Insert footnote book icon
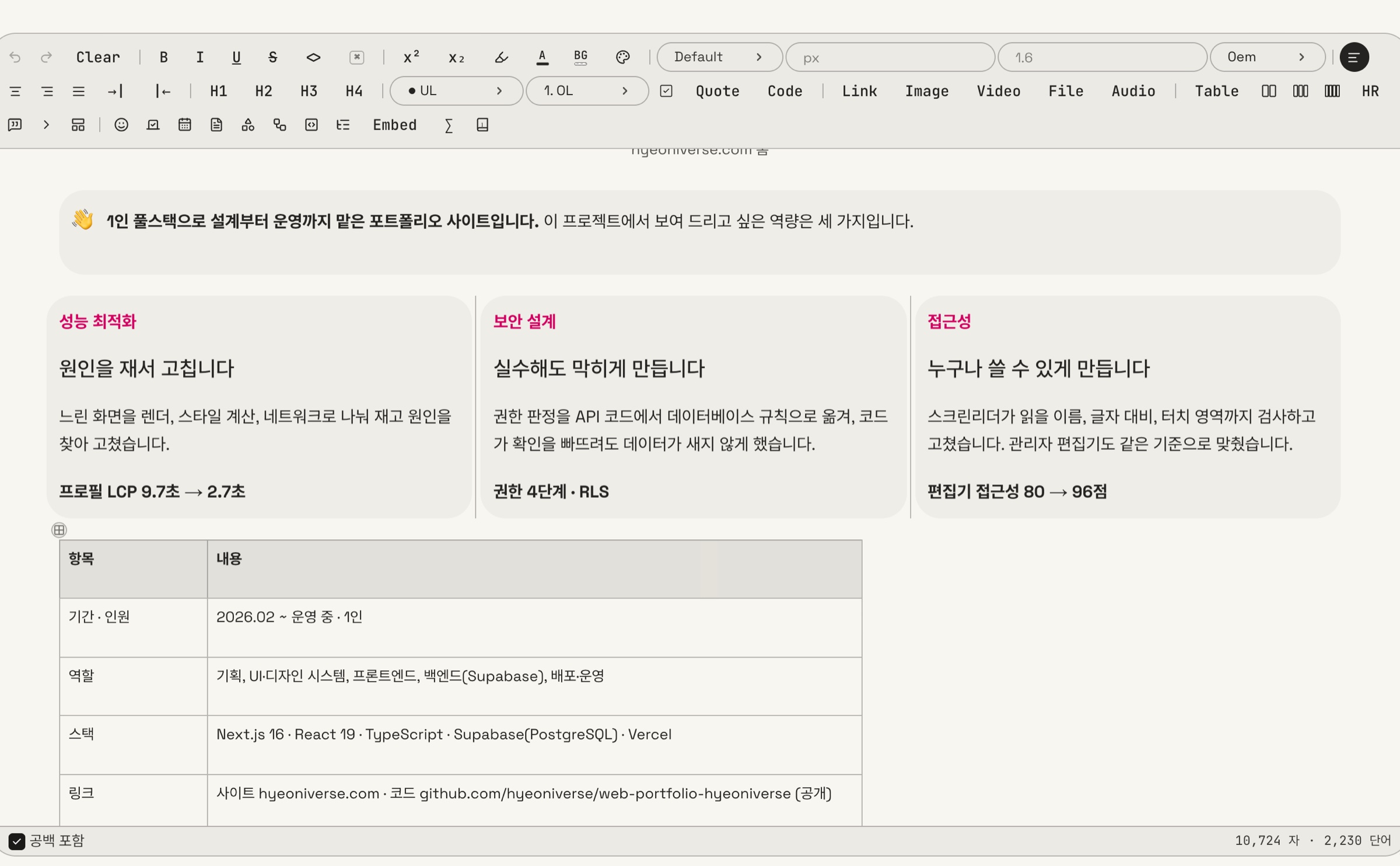Viewport: 1400px width, 866px height. pos(482,125)
